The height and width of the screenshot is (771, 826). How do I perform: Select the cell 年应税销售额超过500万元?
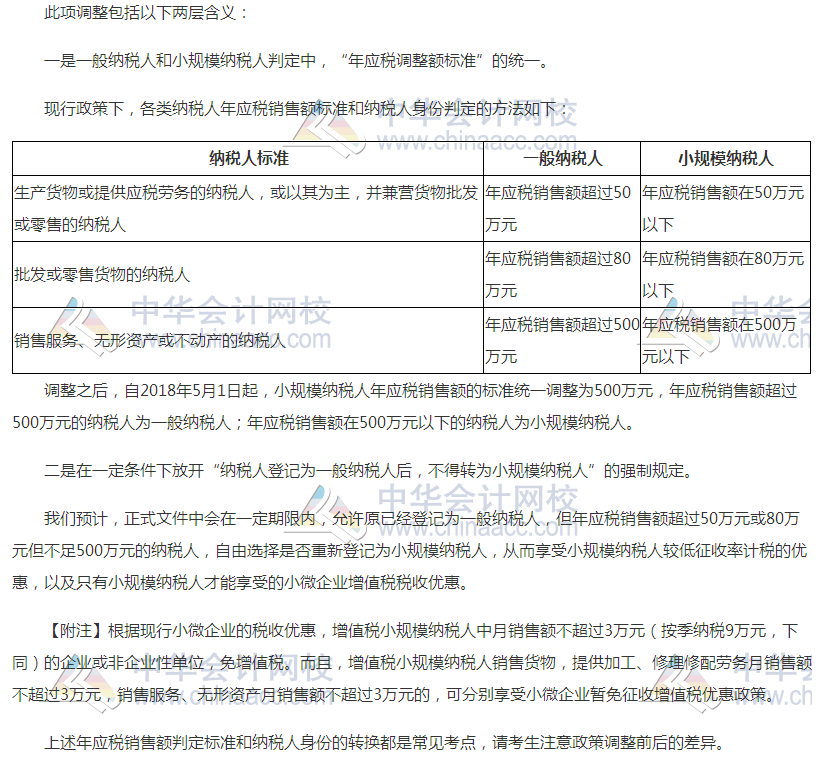(560, 337)
